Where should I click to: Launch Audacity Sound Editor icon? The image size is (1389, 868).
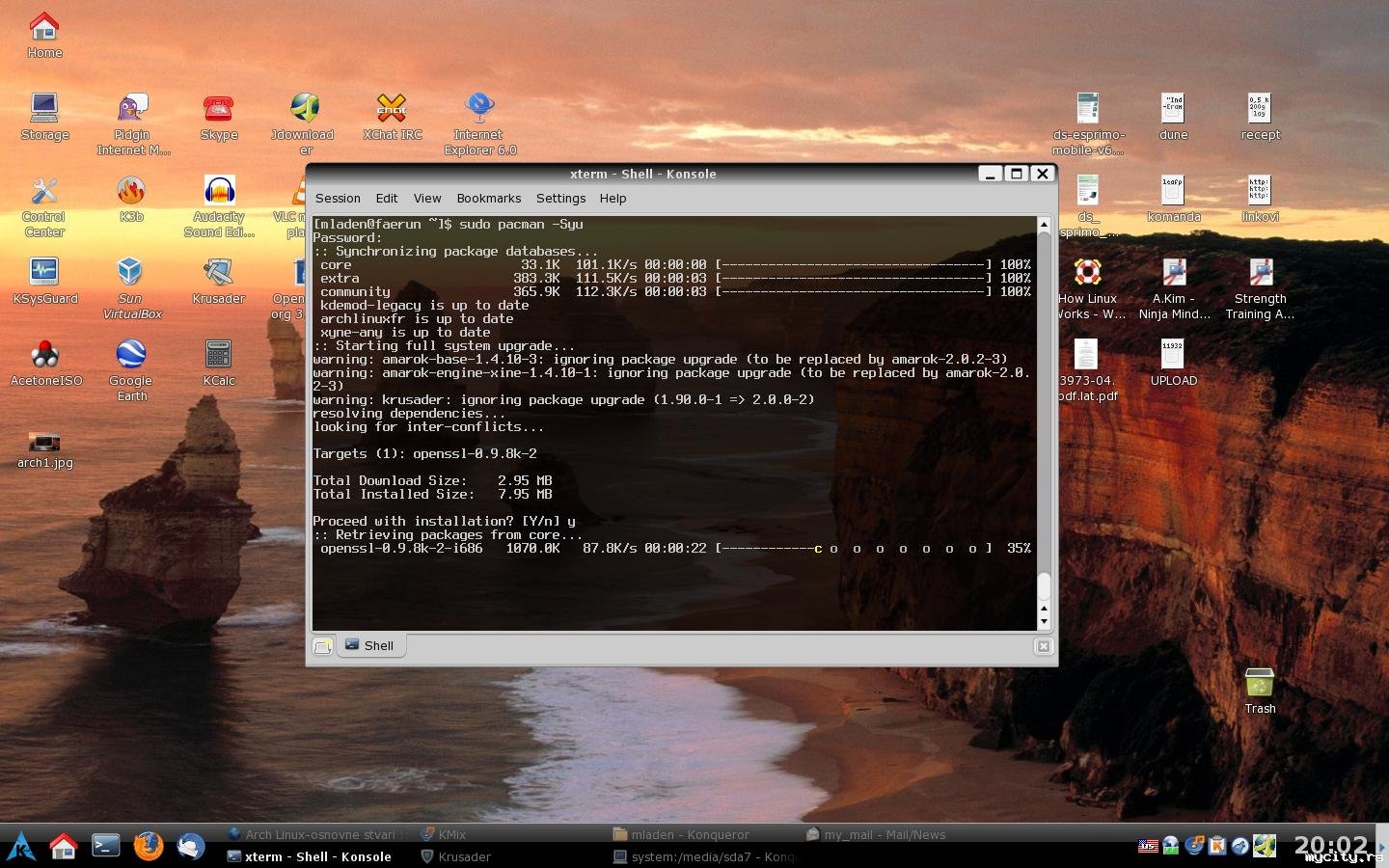219,193
